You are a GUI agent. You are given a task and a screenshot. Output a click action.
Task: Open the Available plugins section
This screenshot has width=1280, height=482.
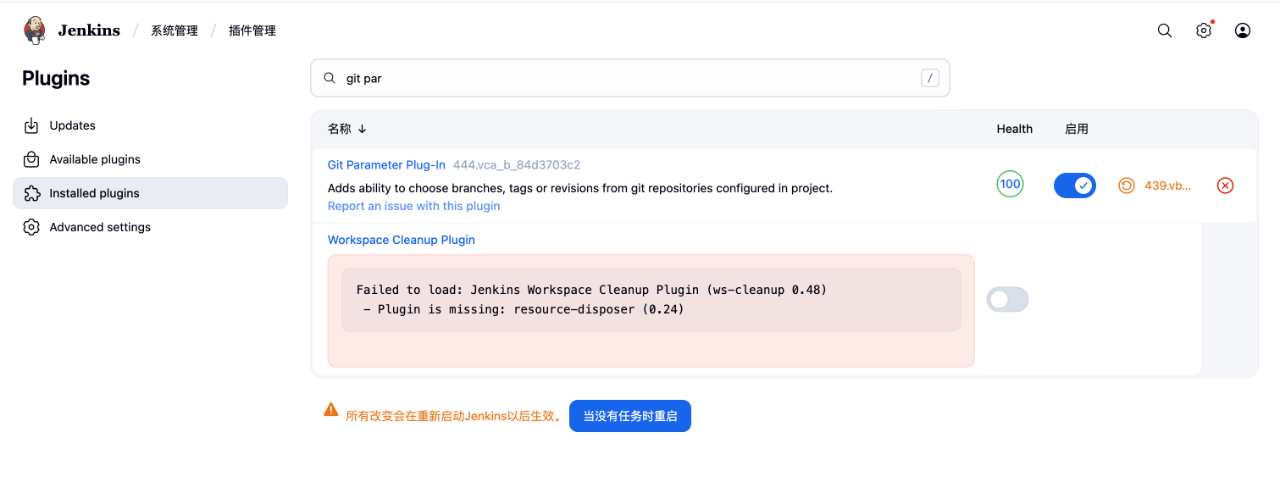click(150, 160)
